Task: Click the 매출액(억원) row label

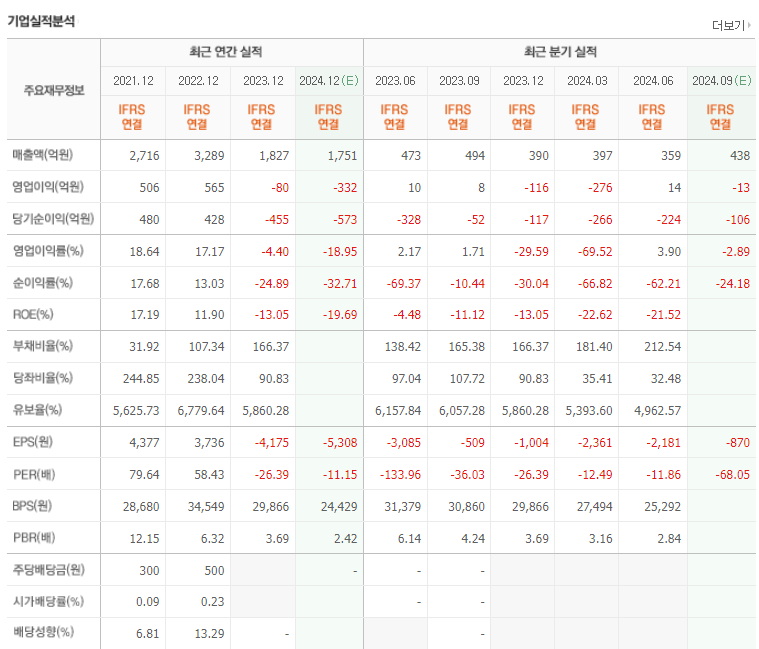Action: (x=43, y=155)
